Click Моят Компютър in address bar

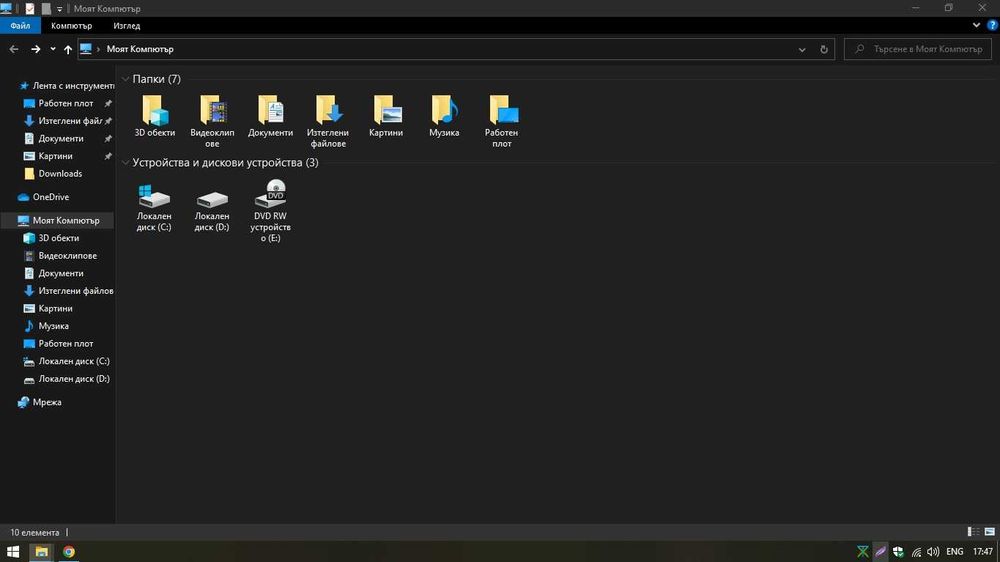140,49
